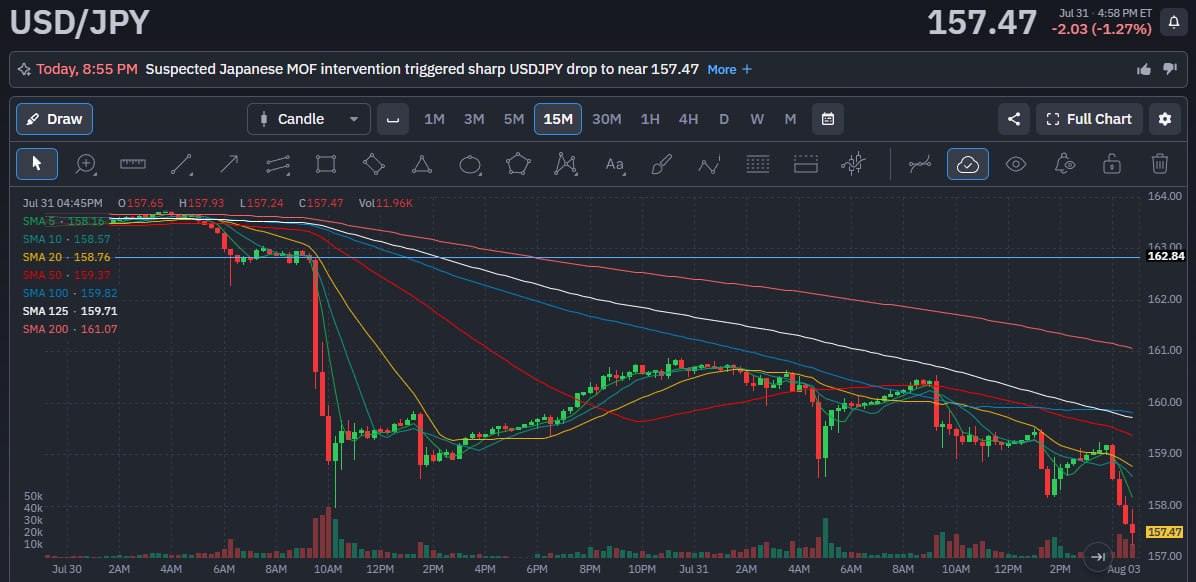The width and height of the screenshot is (1196, 582).
Task: Pick the arrow line drawing tool
Action: [229, 164]
